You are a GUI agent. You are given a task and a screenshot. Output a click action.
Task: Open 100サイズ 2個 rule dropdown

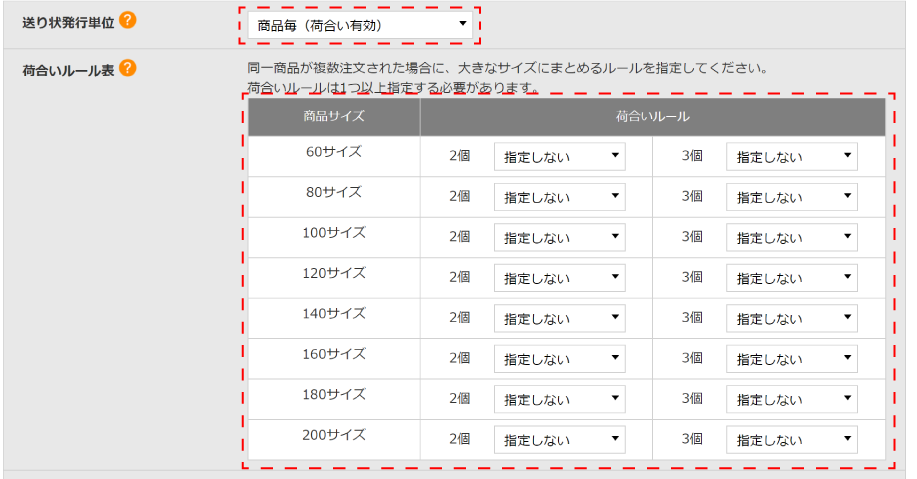(x=560, y=237)
